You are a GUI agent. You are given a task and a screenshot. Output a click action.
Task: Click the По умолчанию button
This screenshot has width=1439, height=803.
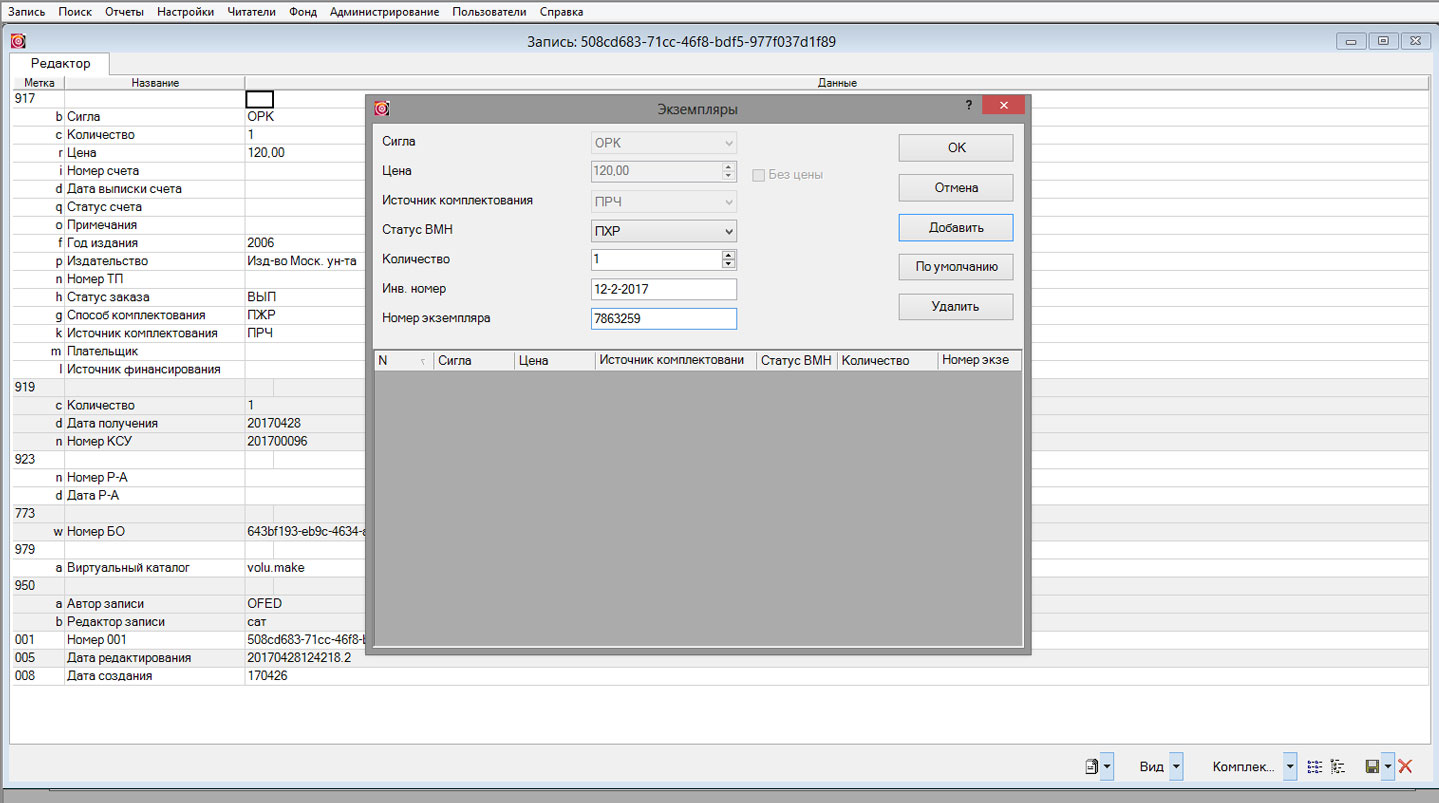[955, 267]
